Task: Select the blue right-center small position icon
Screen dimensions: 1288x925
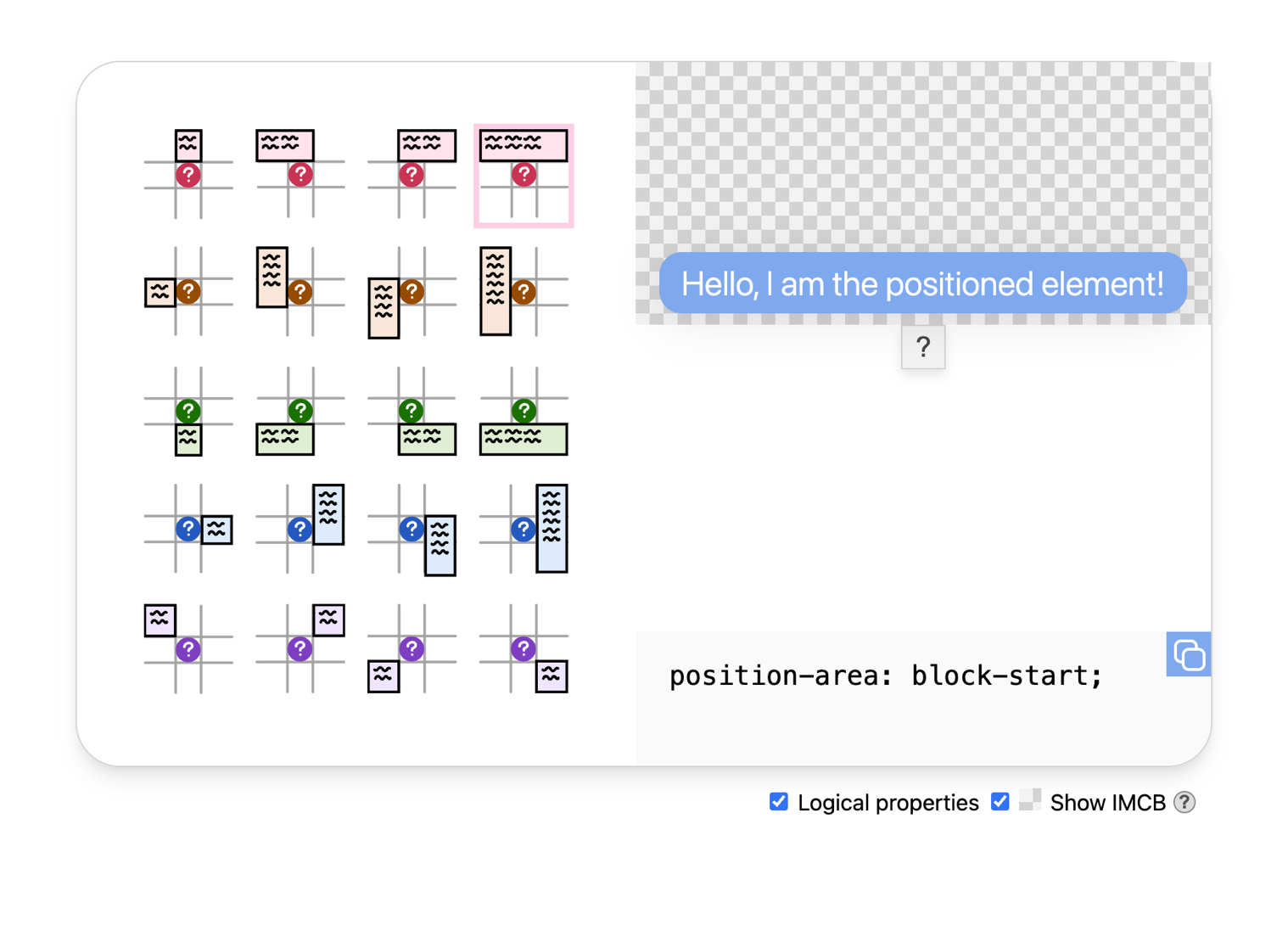Action: point(188,530)
